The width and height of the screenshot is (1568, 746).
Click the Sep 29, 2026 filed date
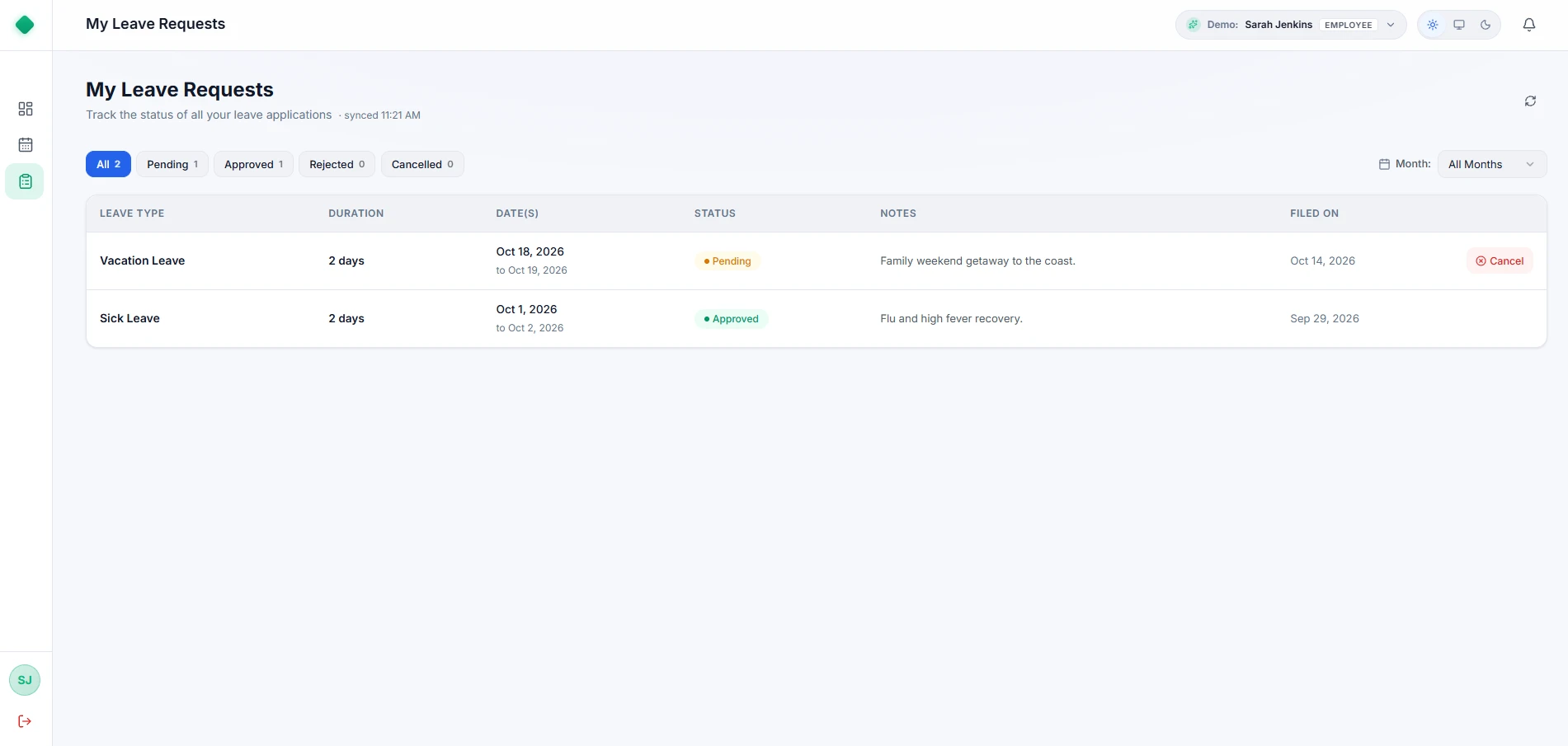(x=1325, y=318)
